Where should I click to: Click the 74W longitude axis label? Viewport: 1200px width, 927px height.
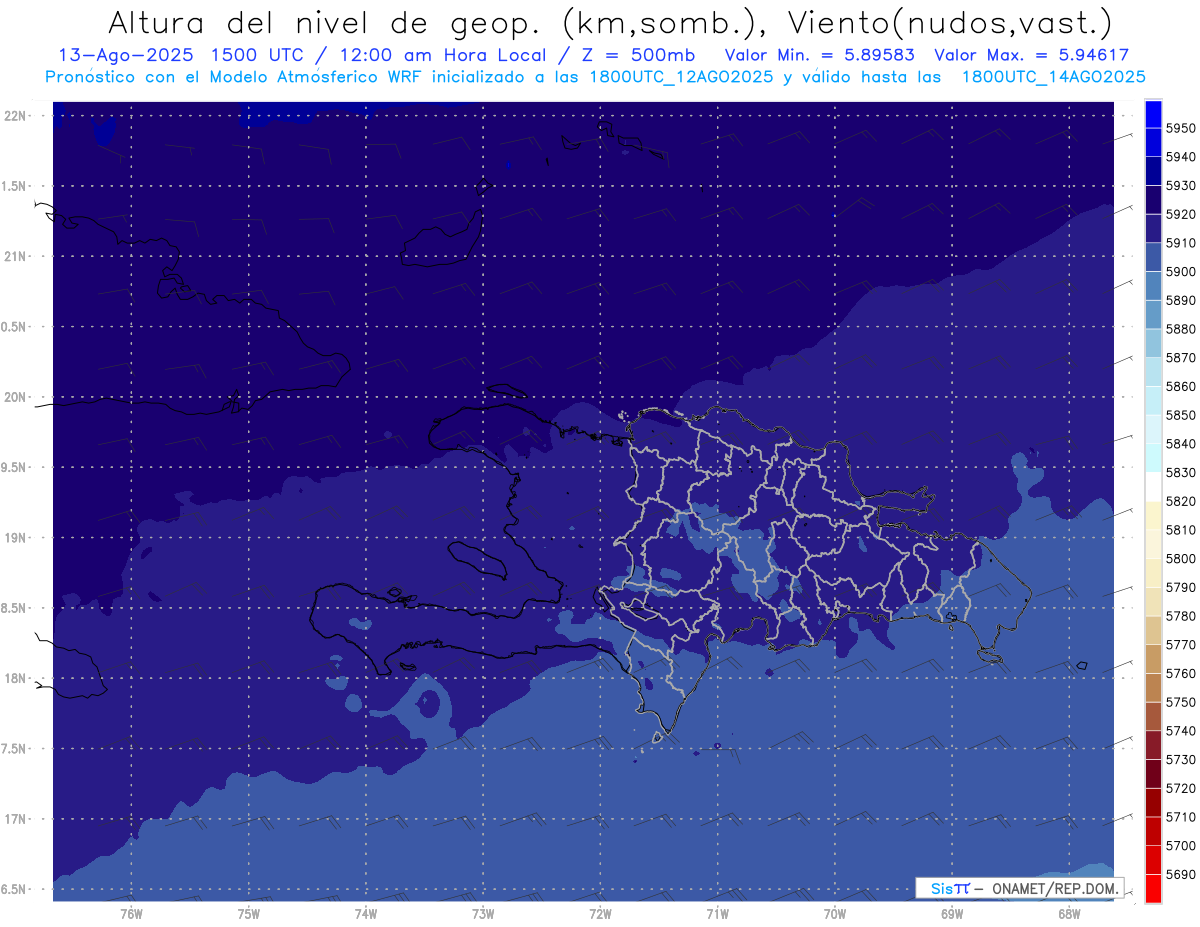(366, 913)
